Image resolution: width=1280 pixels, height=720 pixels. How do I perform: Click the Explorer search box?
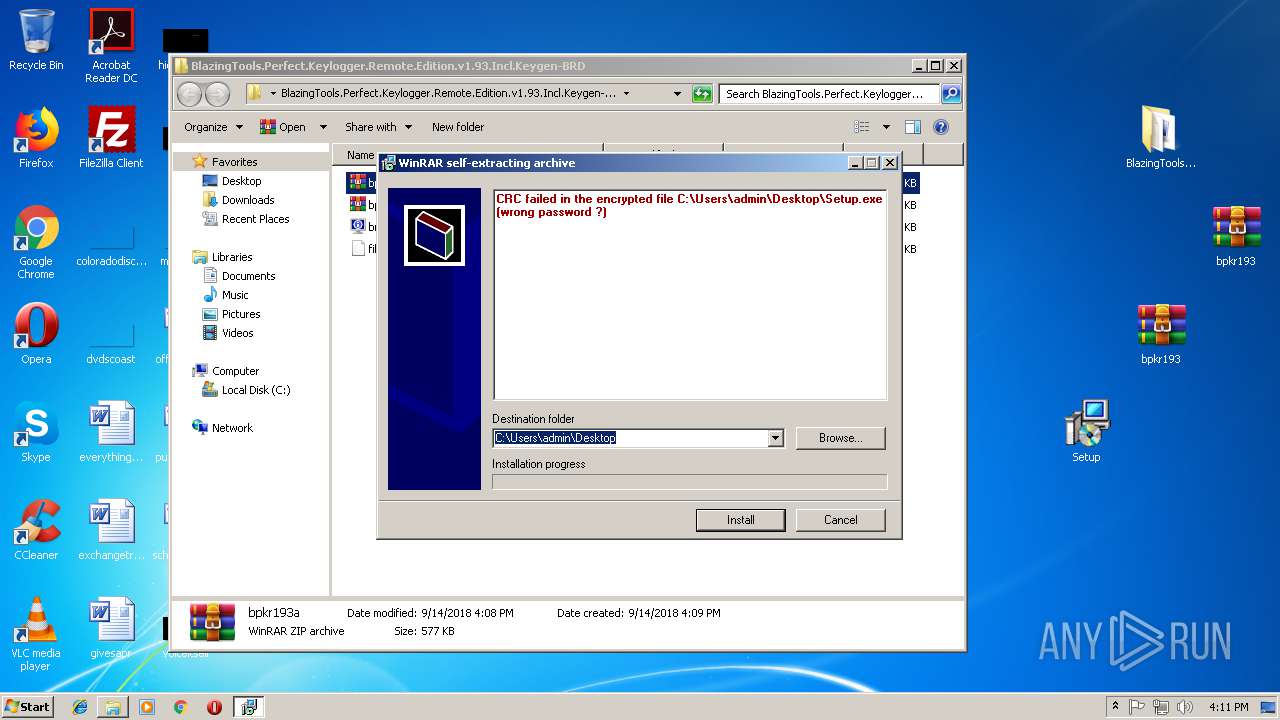click(x=830, y=93)
